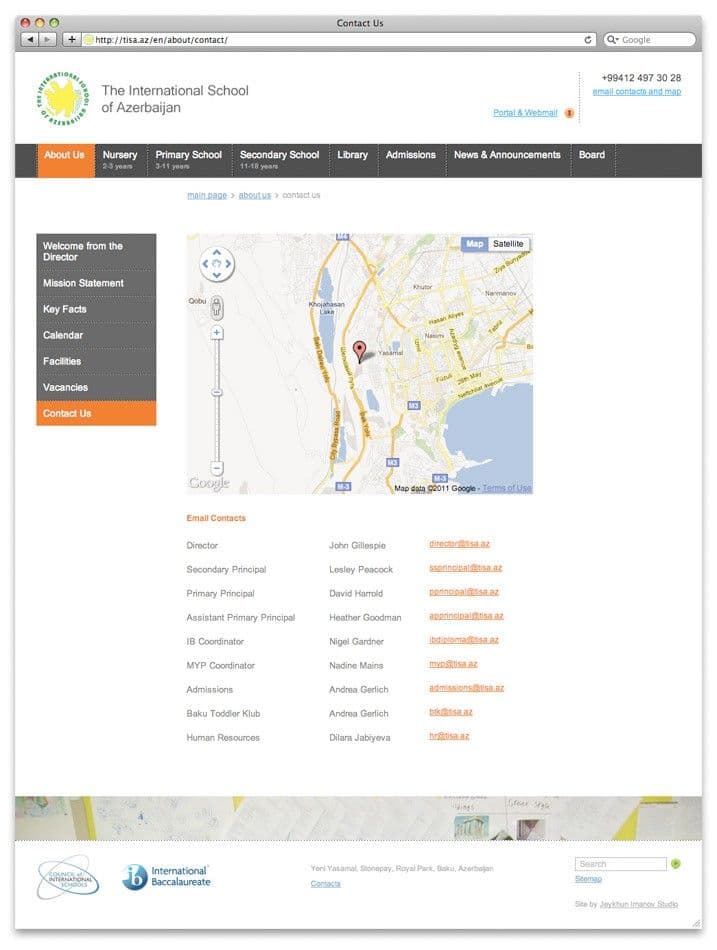Screen dimensions: 717x950
Task: Open the Primary School menu tab
Action: coord(188,161)
